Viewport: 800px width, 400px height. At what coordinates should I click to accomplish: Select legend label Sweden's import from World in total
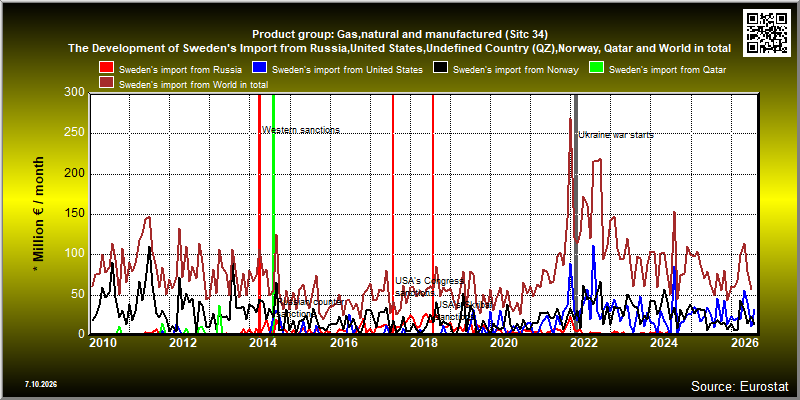[193, 85]
